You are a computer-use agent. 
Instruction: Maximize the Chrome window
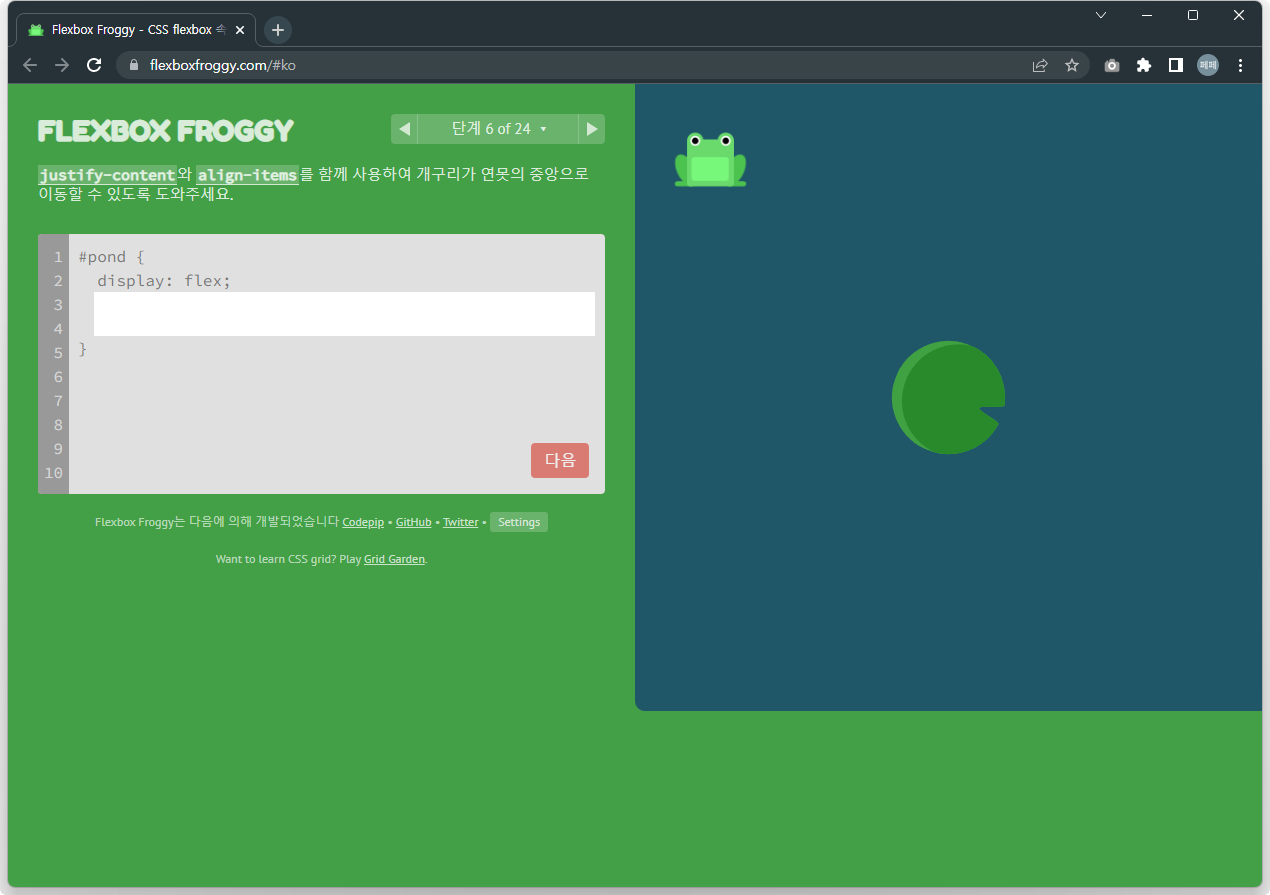click(1193, 15)
